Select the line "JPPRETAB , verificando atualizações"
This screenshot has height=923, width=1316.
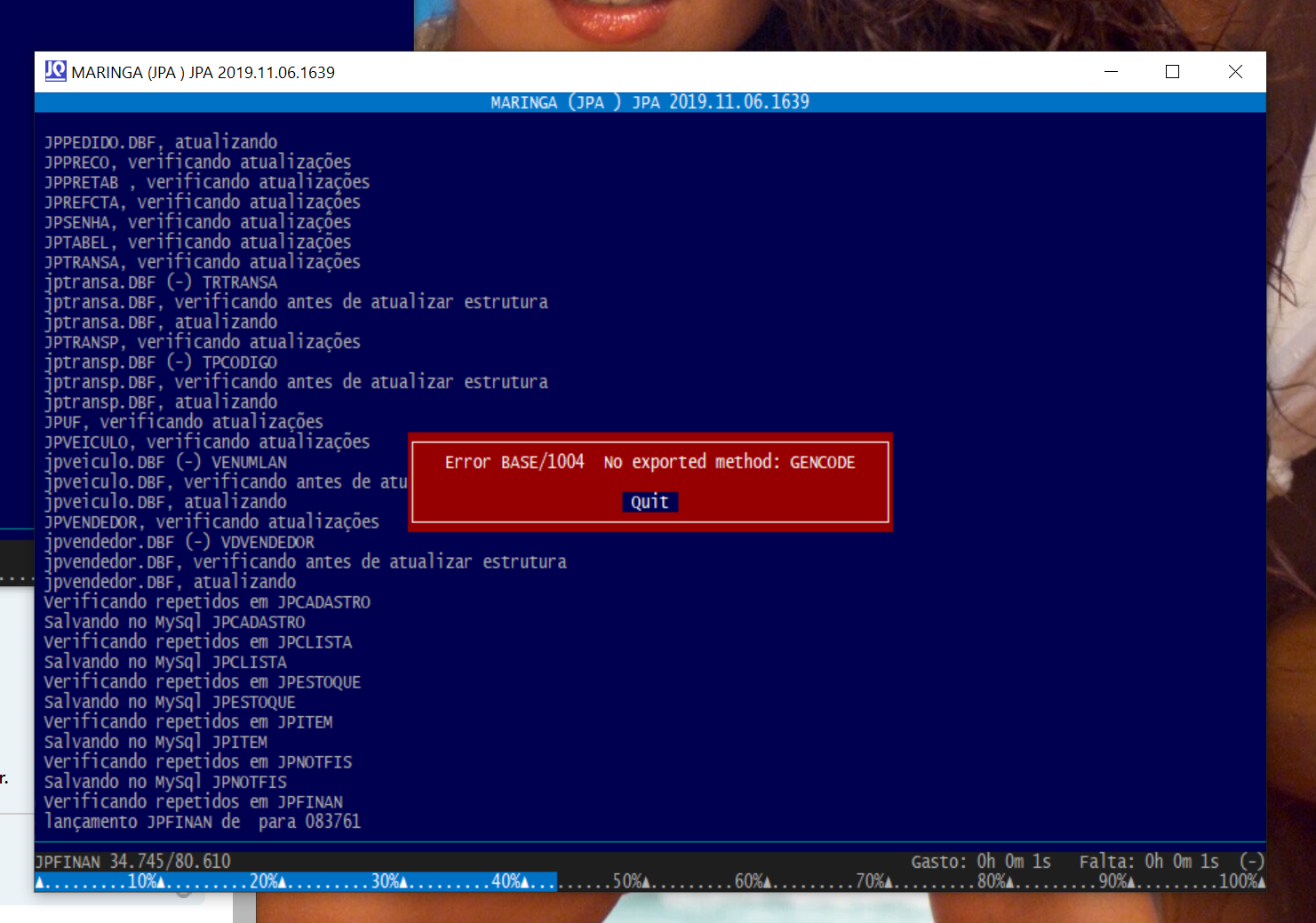click(207, 182)
